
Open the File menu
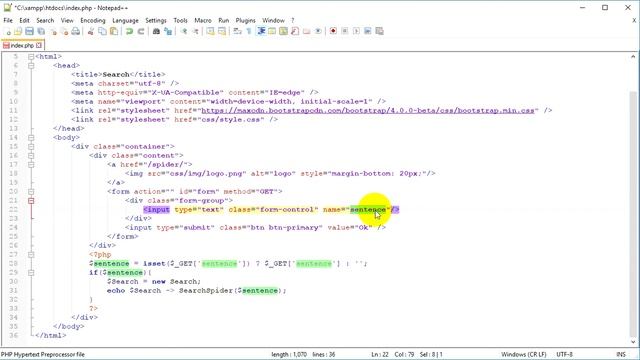pos(8,20)
